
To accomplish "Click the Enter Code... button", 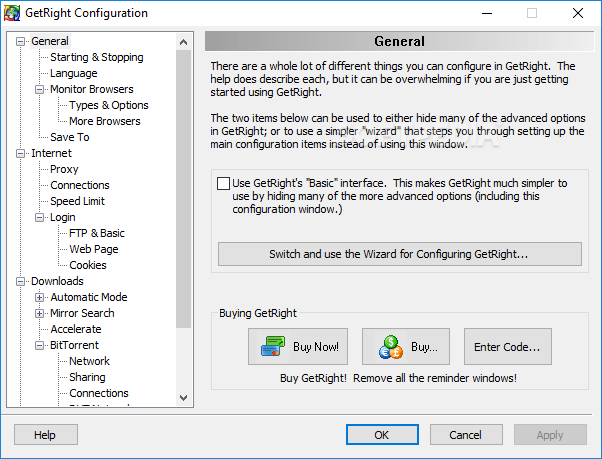I will click(x=508, y=347).
